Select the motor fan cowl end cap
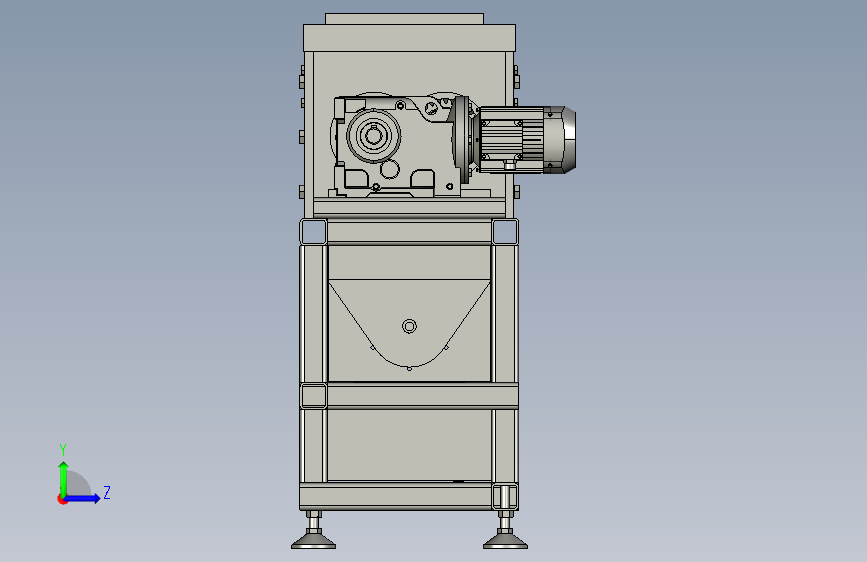Image resolution: width=867 pixels, height=562 pixels. click(x=562, y=140)
